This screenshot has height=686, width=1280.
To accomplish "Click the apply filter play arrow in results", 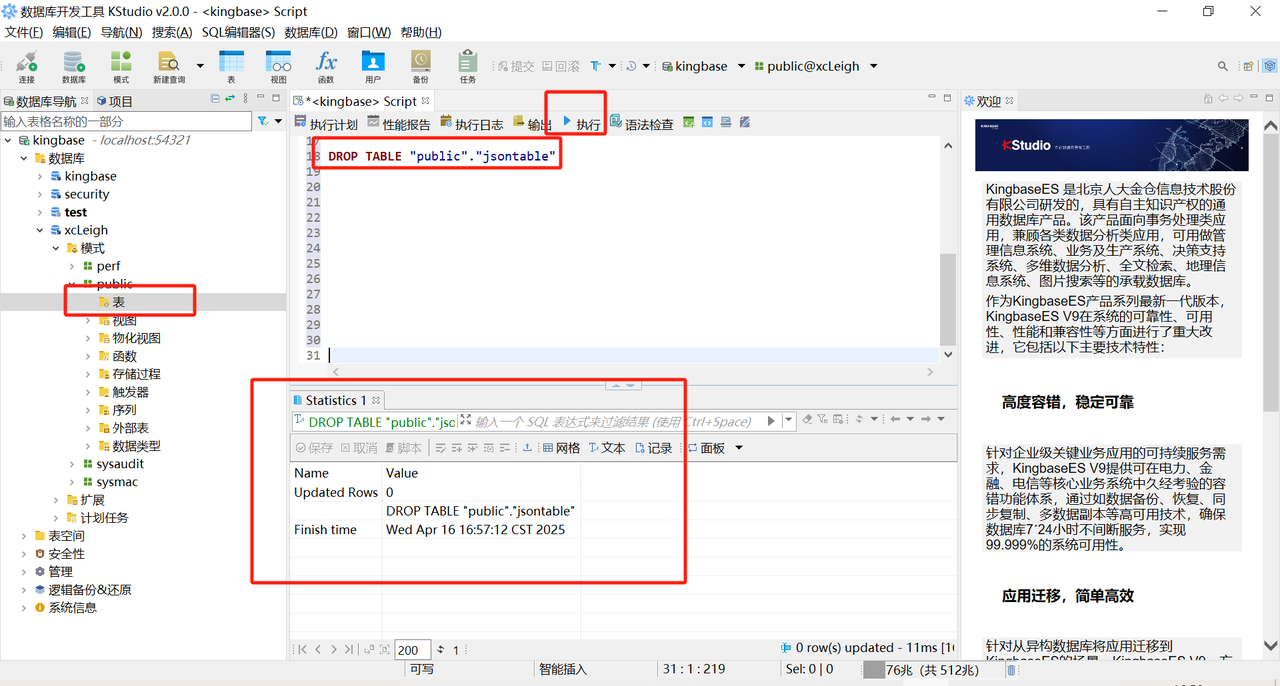I will coord(771,421).
